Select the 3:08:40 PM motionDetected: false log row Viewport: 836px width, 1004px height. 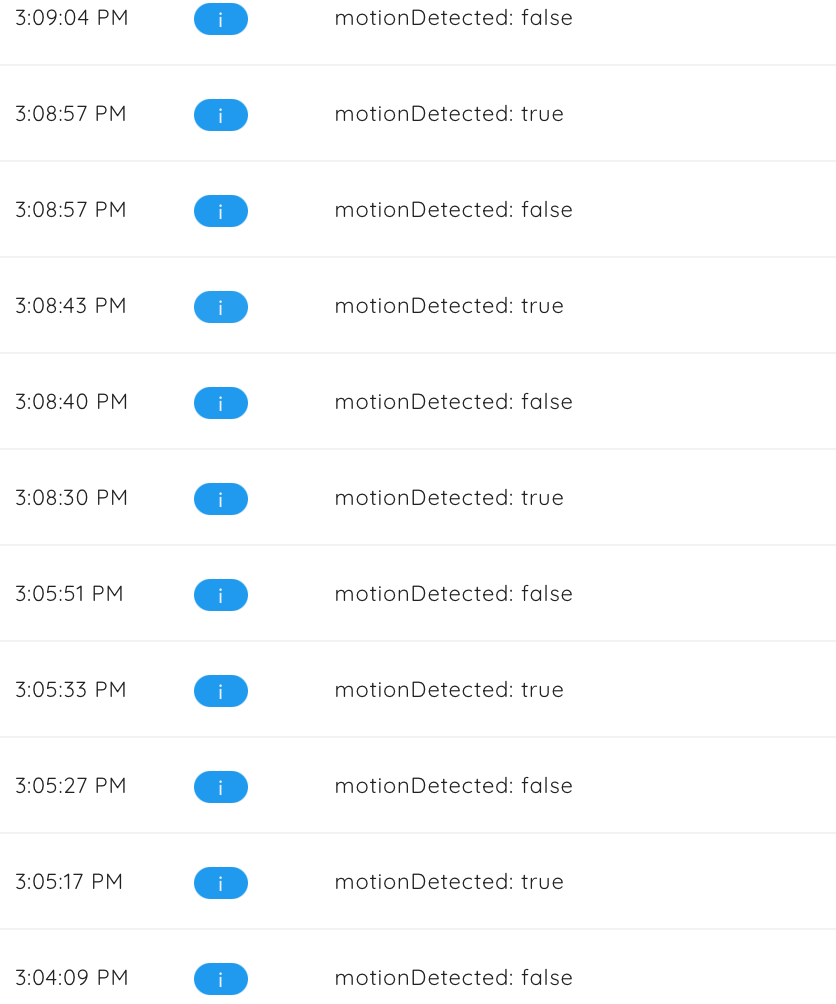tap(418, 402)
